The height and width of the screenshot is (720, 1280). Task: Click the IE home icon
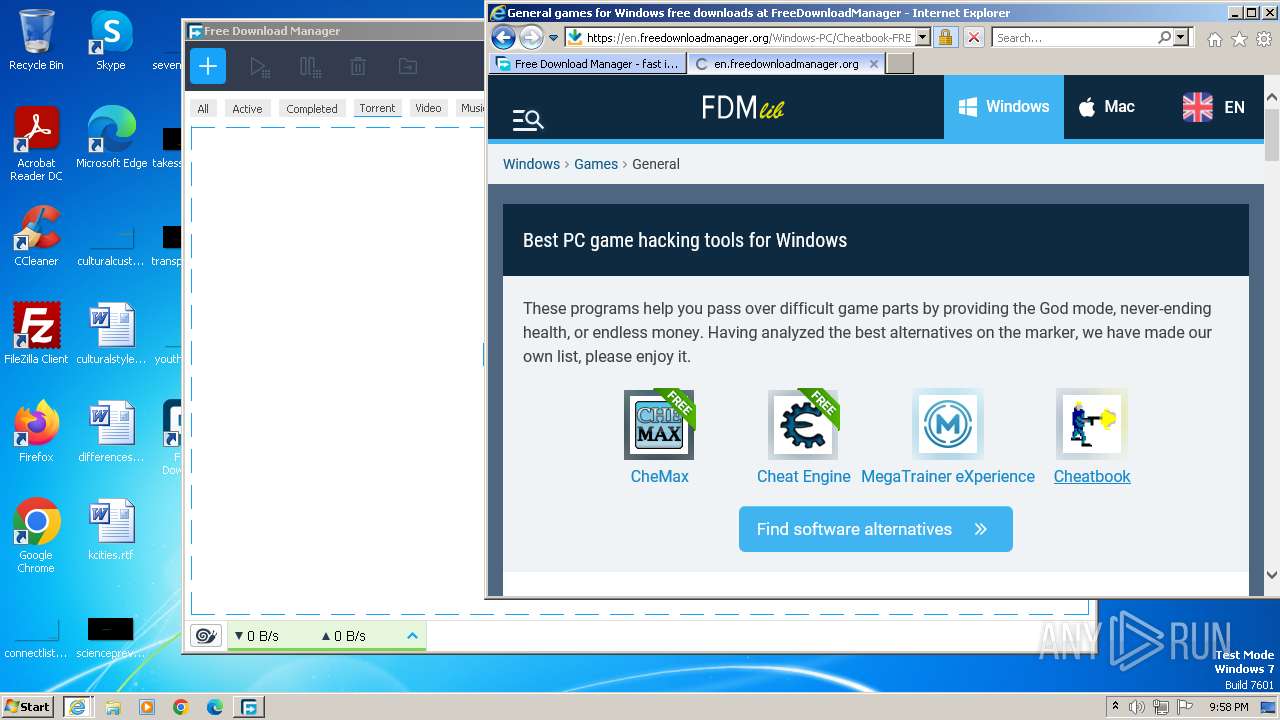[1214, 39]
